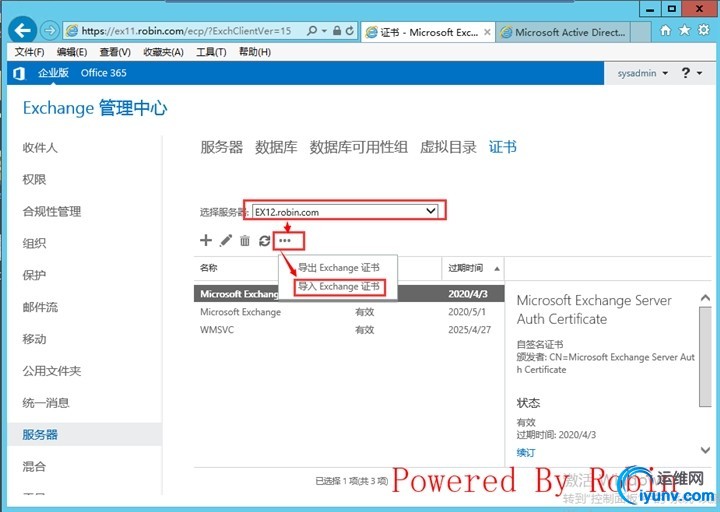Open the 文件(F) menu
Screen dimensions: 720x512
pyautogui.click(x=29, y=52)
